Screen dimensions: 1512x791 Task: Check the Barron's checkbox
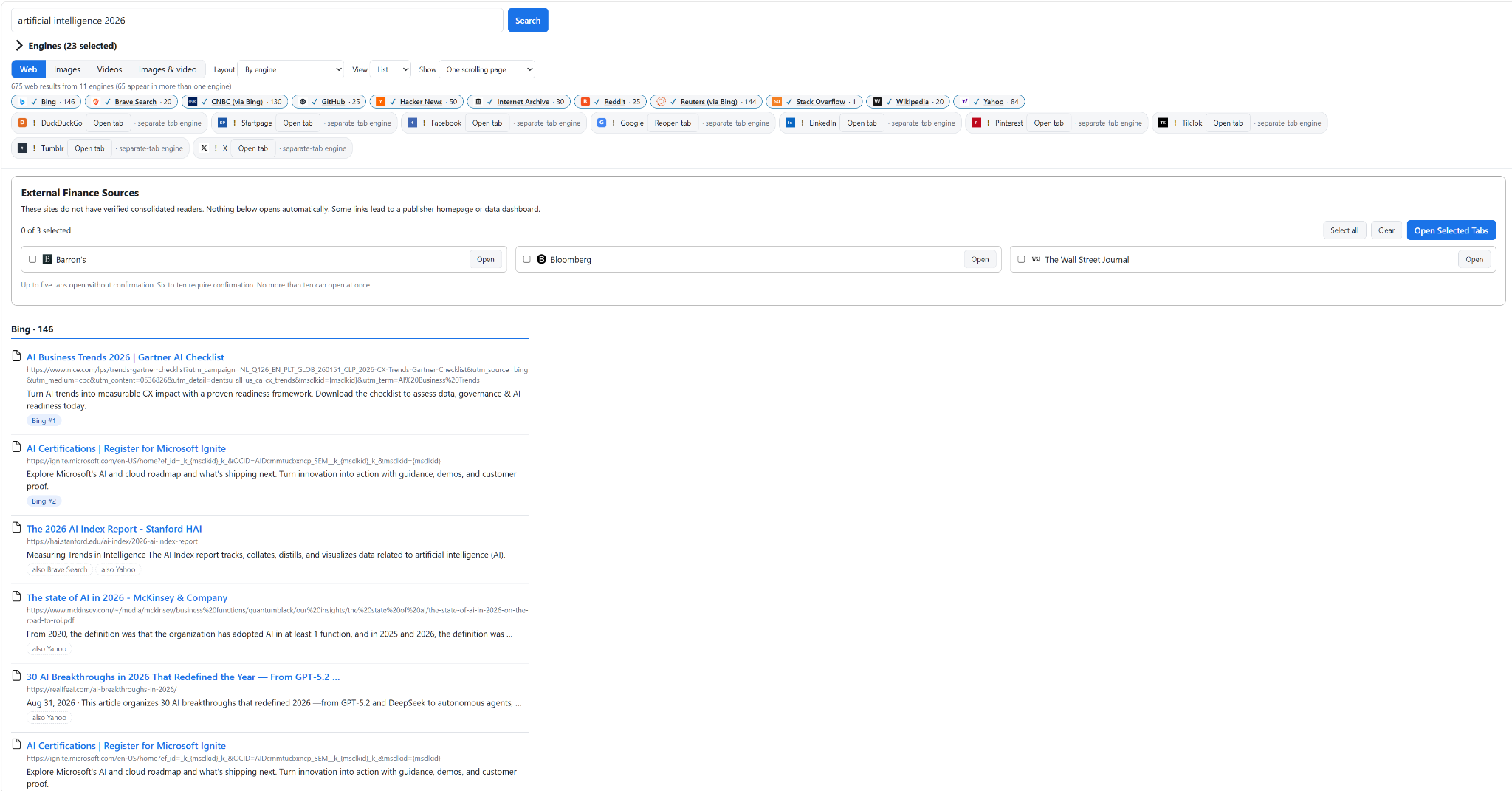click(32, 259)
